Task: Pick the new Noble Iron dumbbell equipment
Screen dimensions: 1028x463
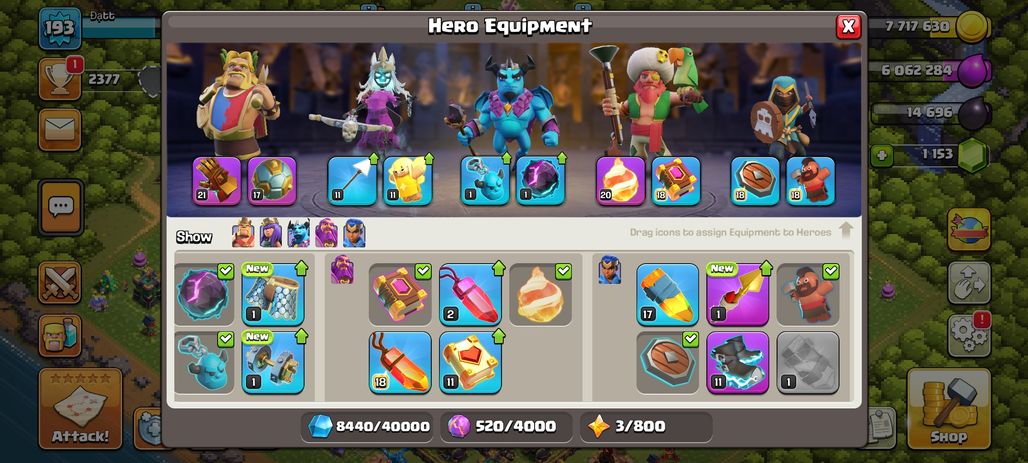Action: pyautogui.click(x=273, y=362)
